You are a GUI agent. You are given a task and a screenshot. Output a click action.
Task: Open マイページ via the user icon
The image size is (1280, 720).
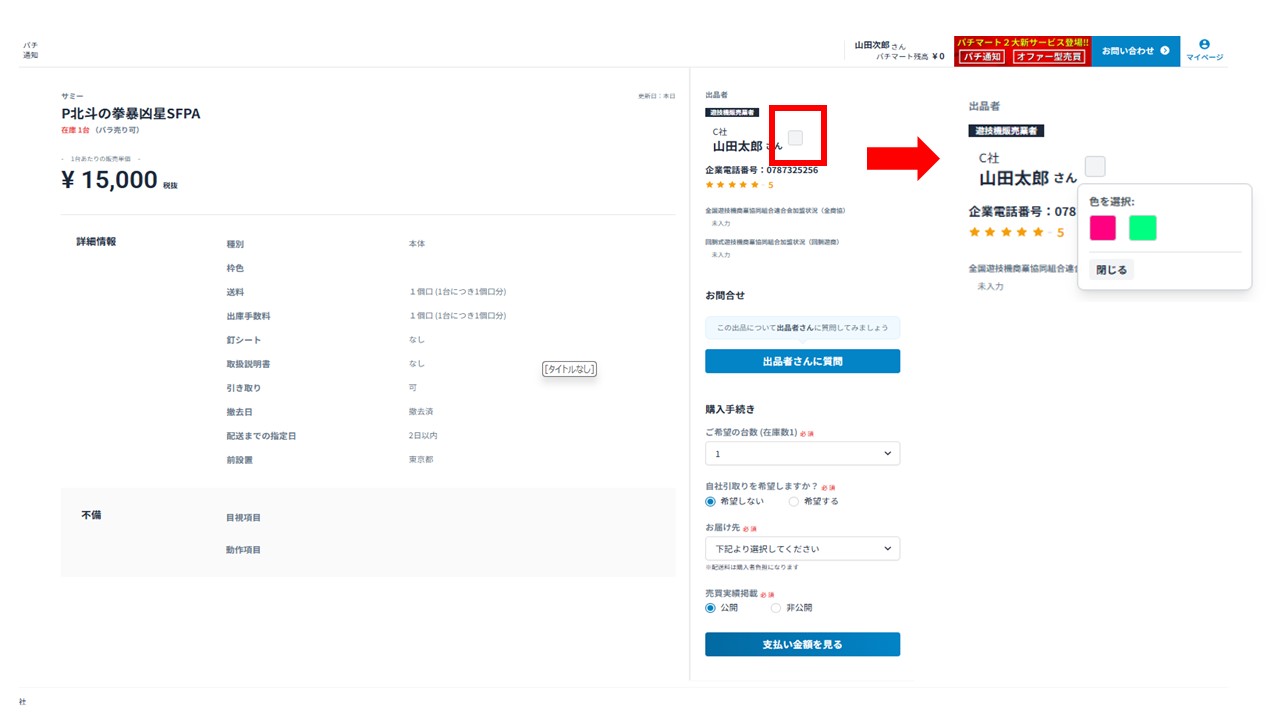pyautogui.click(x=1204, y=44)
